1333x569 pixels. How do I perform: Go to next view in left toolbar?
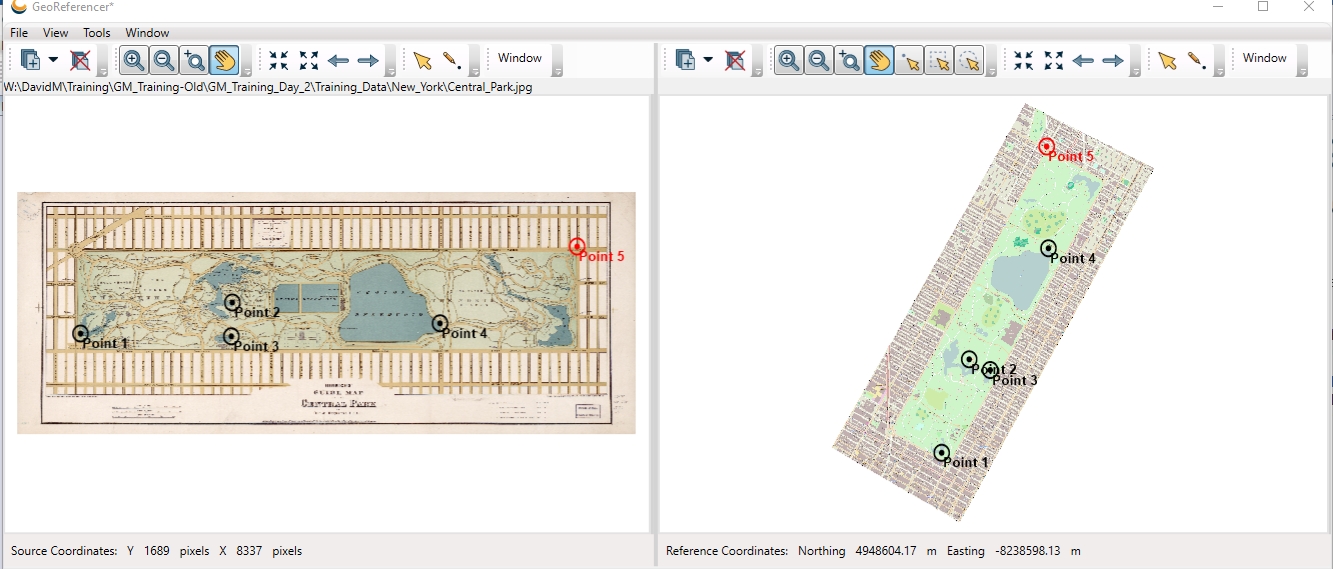(368, 61)
